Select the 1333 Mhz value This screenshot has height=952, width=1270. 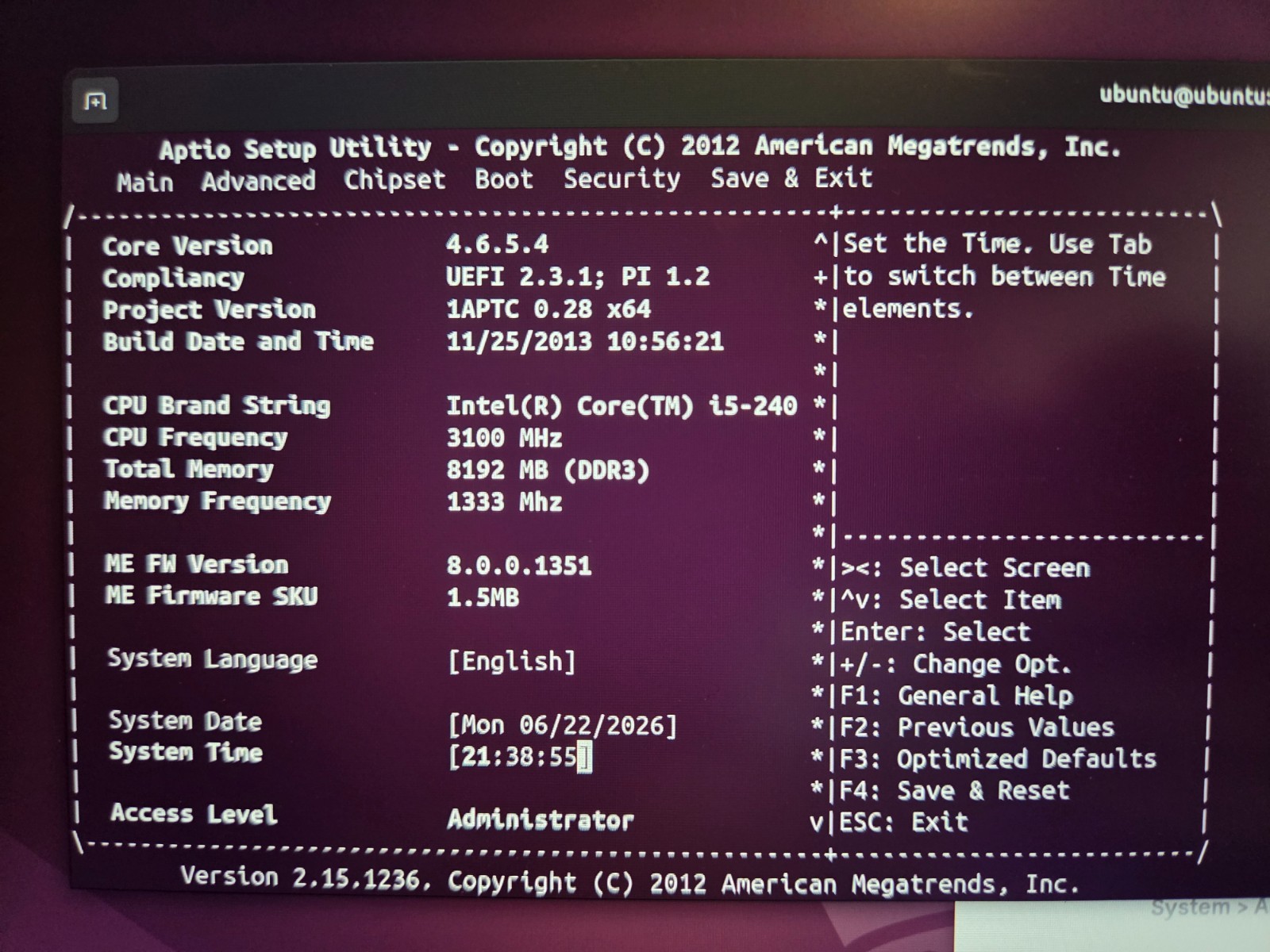[x=504, y=502]
